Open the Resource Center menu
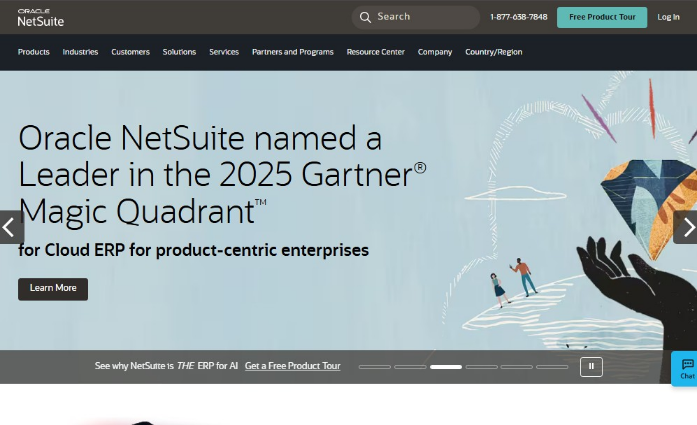This screenshot has height=425, width=697. pos(376,52)
